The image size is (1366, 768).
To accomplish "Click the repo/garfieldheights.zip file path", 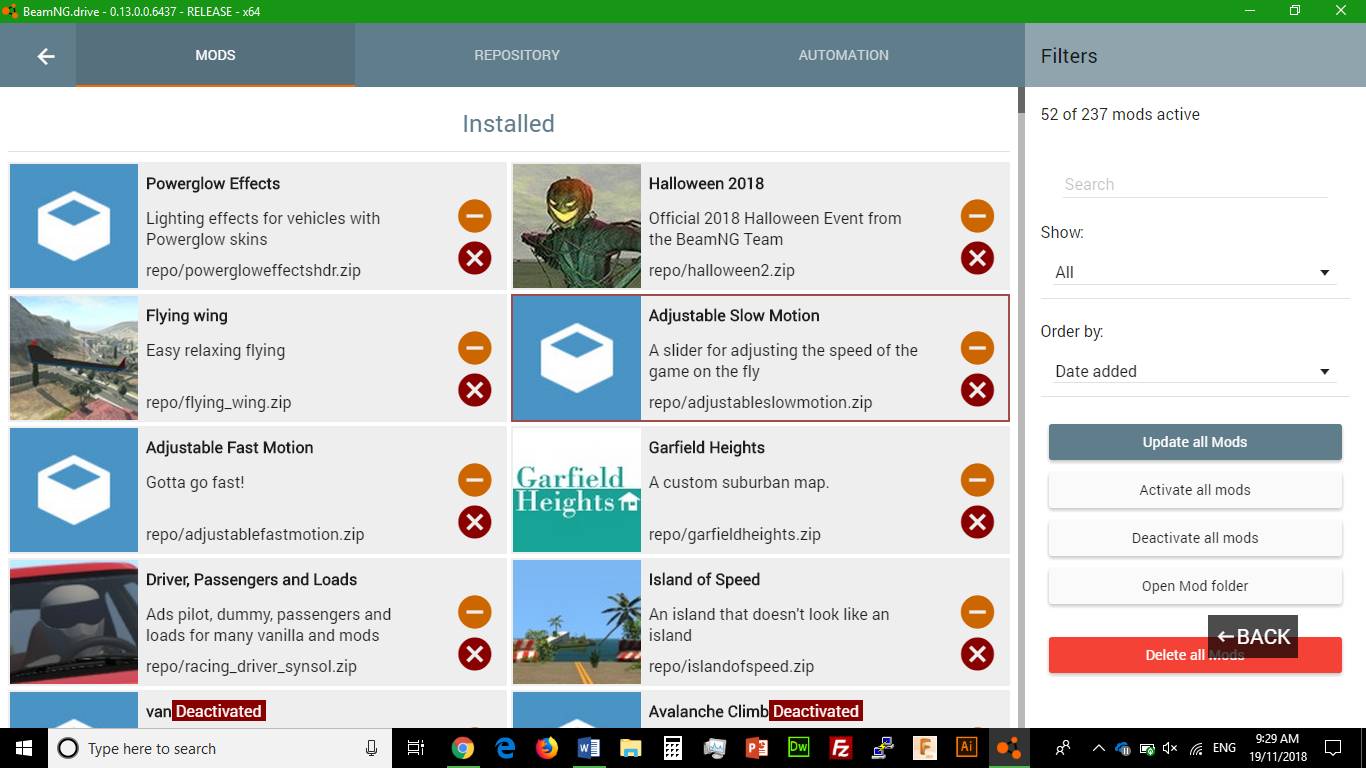I will pyautogui.click(x=735, y=535).
